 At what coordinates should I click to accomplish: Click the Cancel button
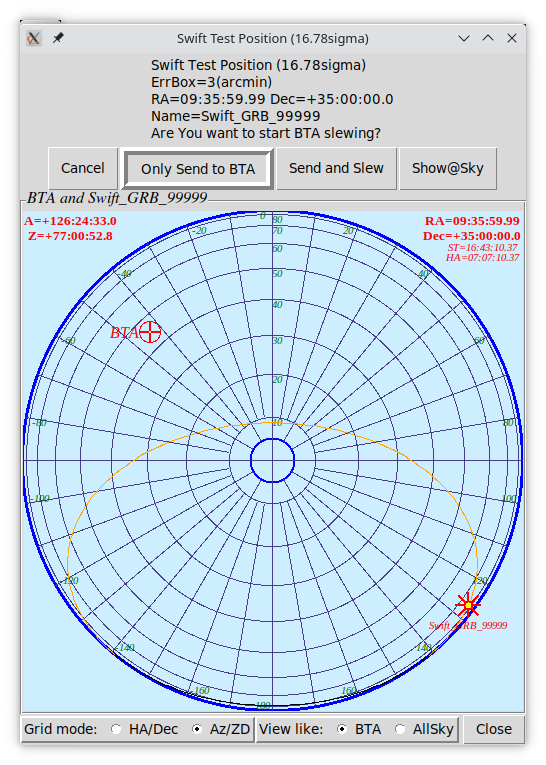click(83, 168)
